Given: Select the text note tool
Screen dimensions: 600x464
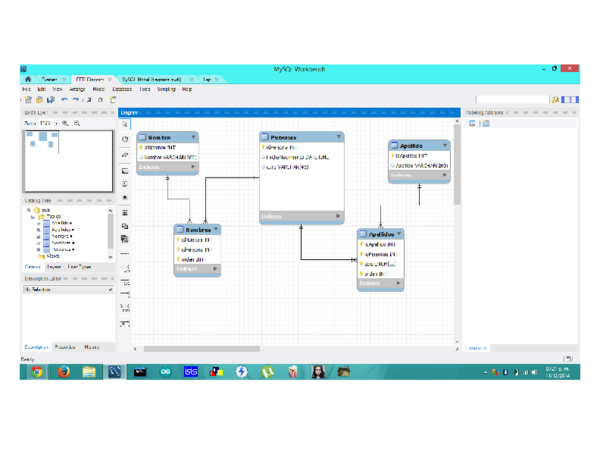Looking at the screenshot, I should (125, 184).
